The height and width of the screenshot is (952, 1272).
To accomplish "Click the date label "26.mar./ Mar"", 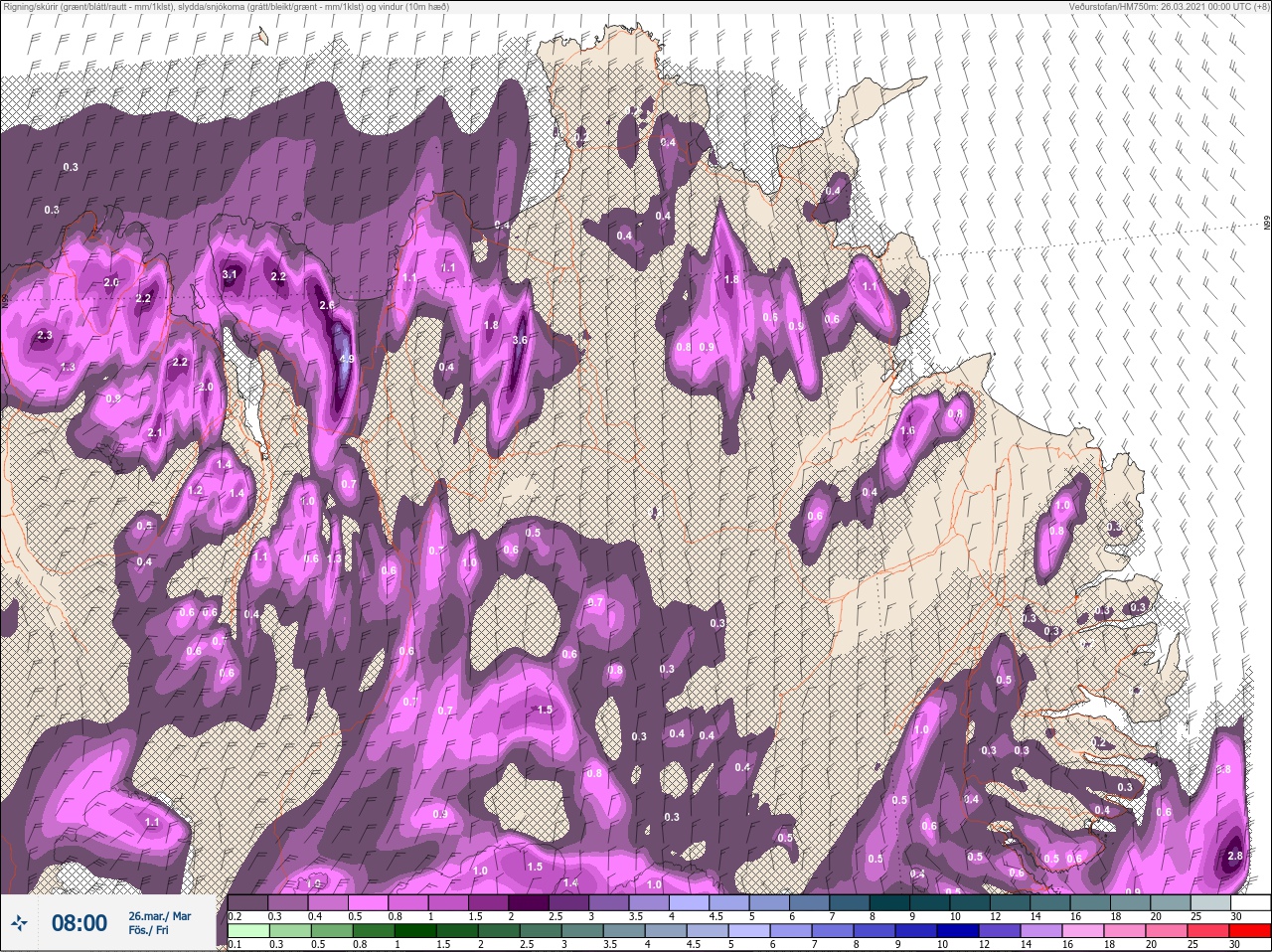I will click(160, 916).
